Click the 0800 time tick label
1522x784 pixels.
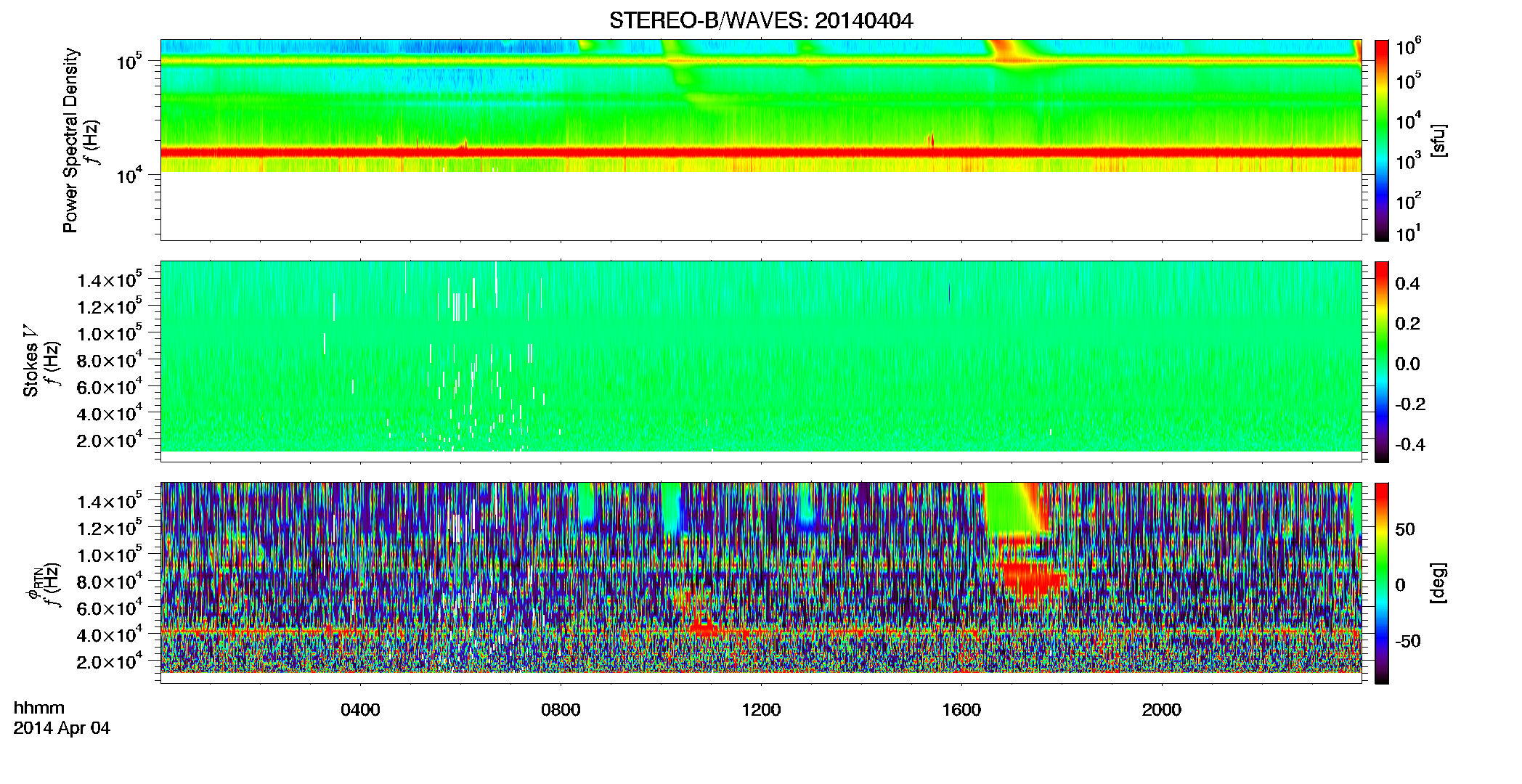[561, 710]
